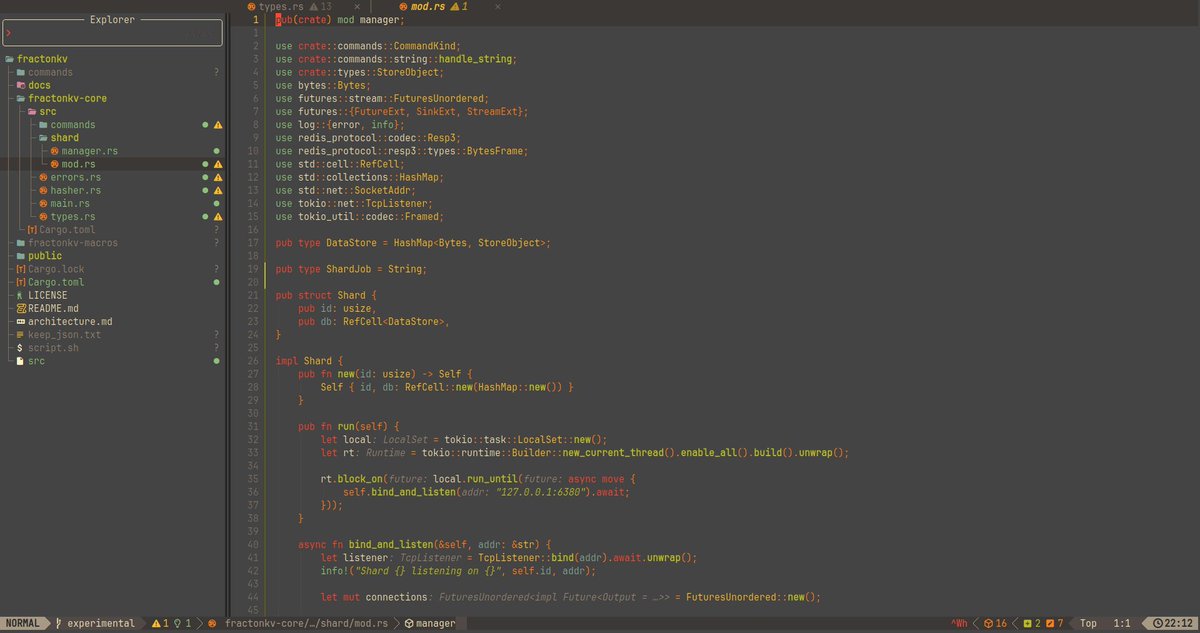Screen dimensions: 1200x633
Task: Click the warning triangle on the mod.rs tree row
Action: click(218, 164)
